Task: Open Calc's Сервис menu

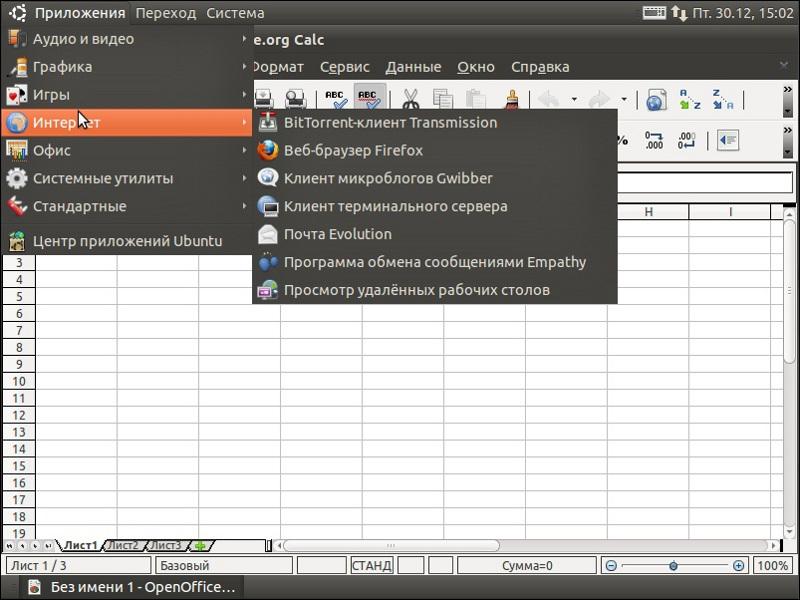Action: point(345,67)
